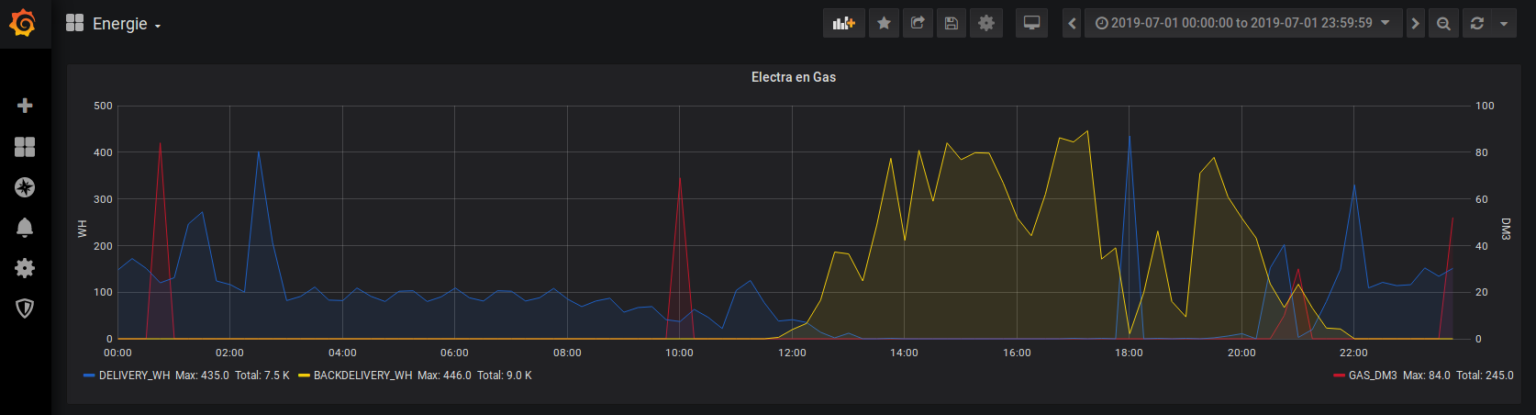Save the dashboard with floppy icon
This screenshot has width=1536, height=415.
click(951, 23)
